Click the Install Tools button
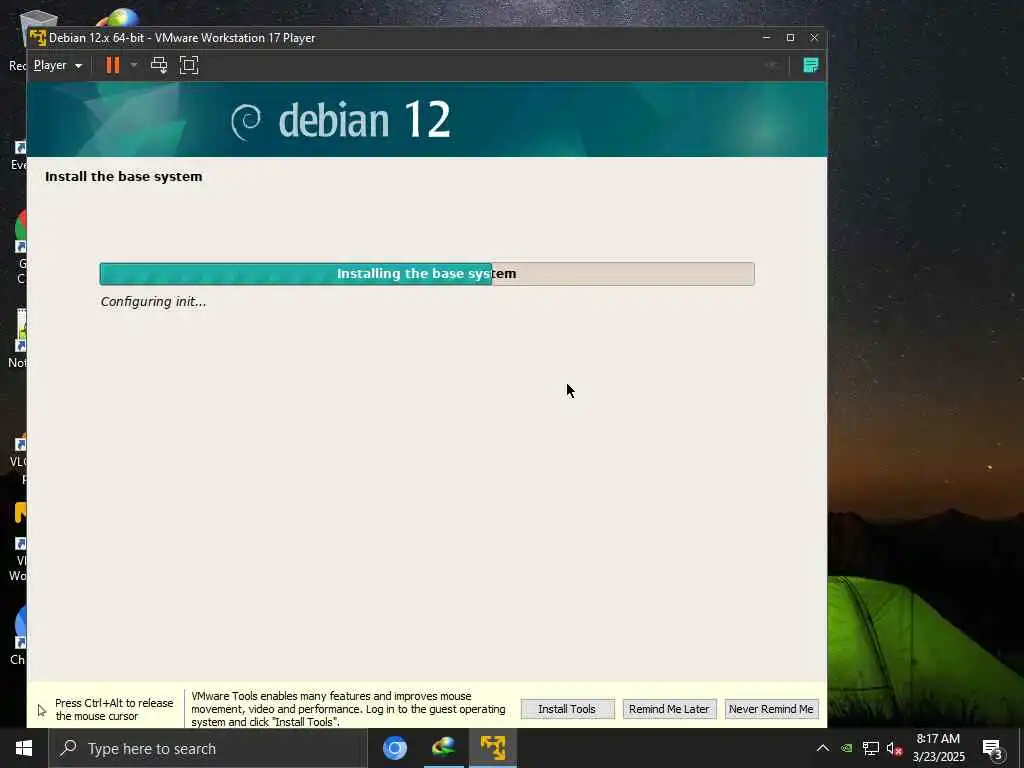The image size is (1024, 768). pyautogui.click(x=567, y=709)
